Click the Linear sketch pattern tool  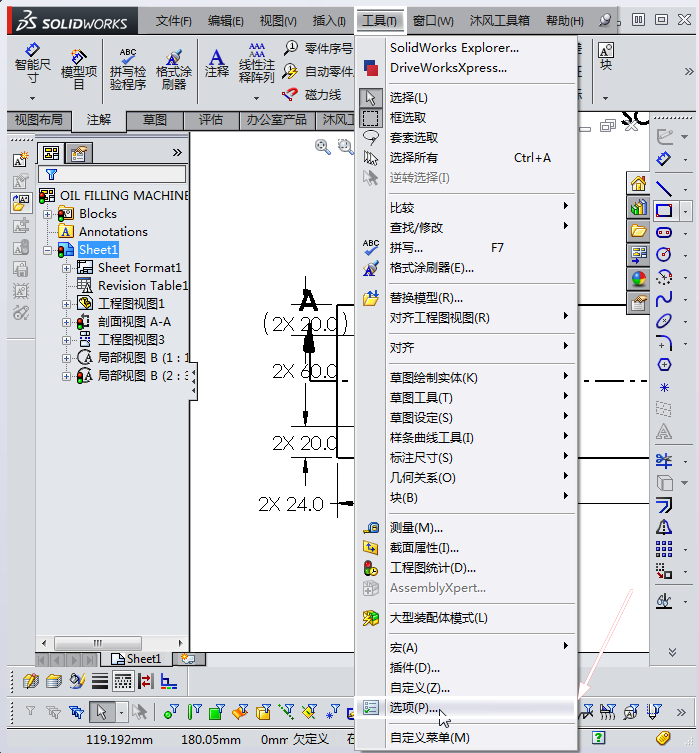click(664, 549)
